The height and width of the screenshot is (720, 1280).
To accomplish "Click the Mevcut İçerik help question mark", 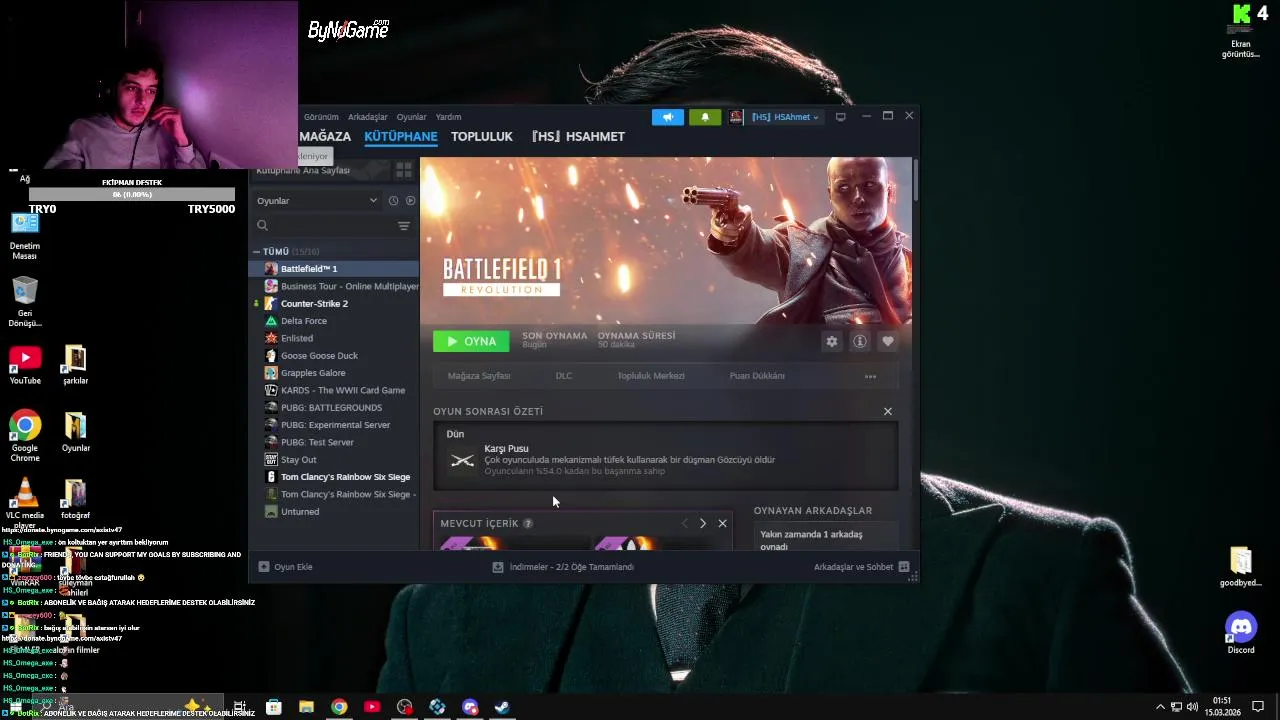I will tap(528, 524).
